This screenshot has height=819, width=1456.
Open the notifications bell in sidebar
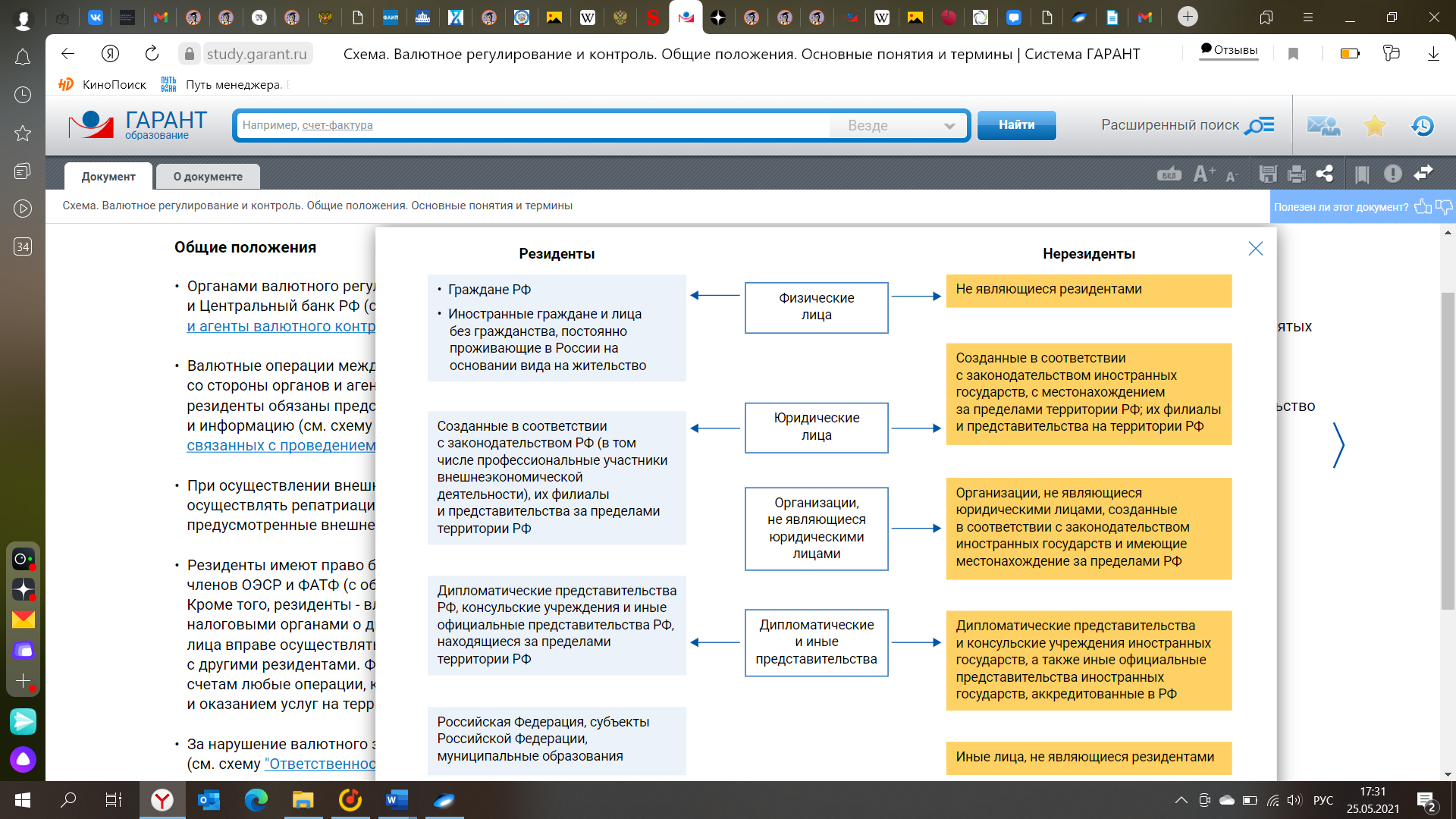point(23,58)
